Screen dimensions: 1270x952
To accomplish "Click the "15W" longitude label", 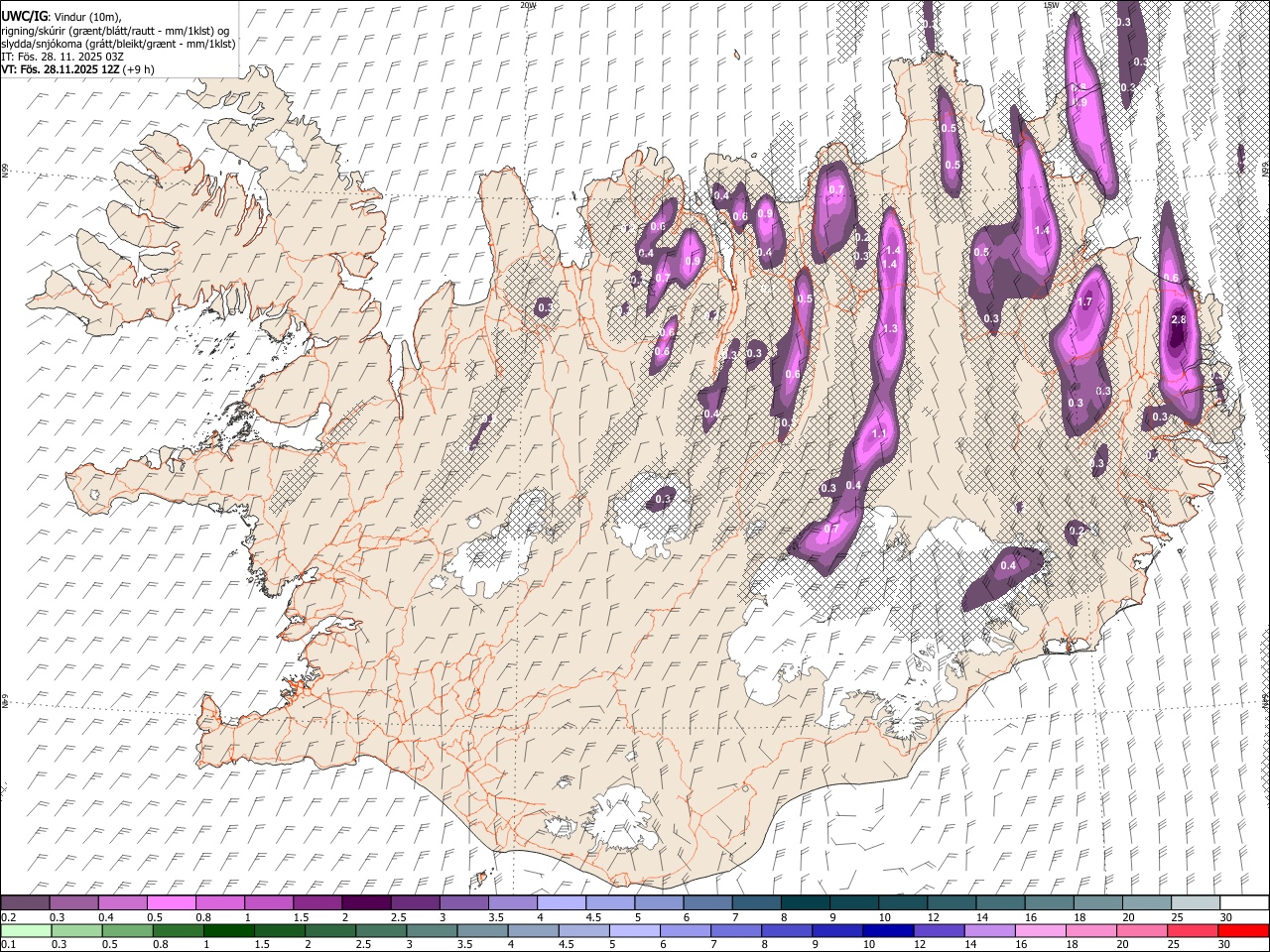I will click(1051, 5).
